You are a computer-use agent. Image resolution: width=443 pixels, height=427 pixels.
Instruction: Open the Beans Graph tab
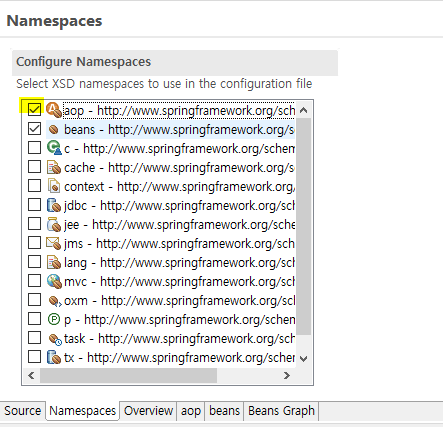tap(281, 411)
